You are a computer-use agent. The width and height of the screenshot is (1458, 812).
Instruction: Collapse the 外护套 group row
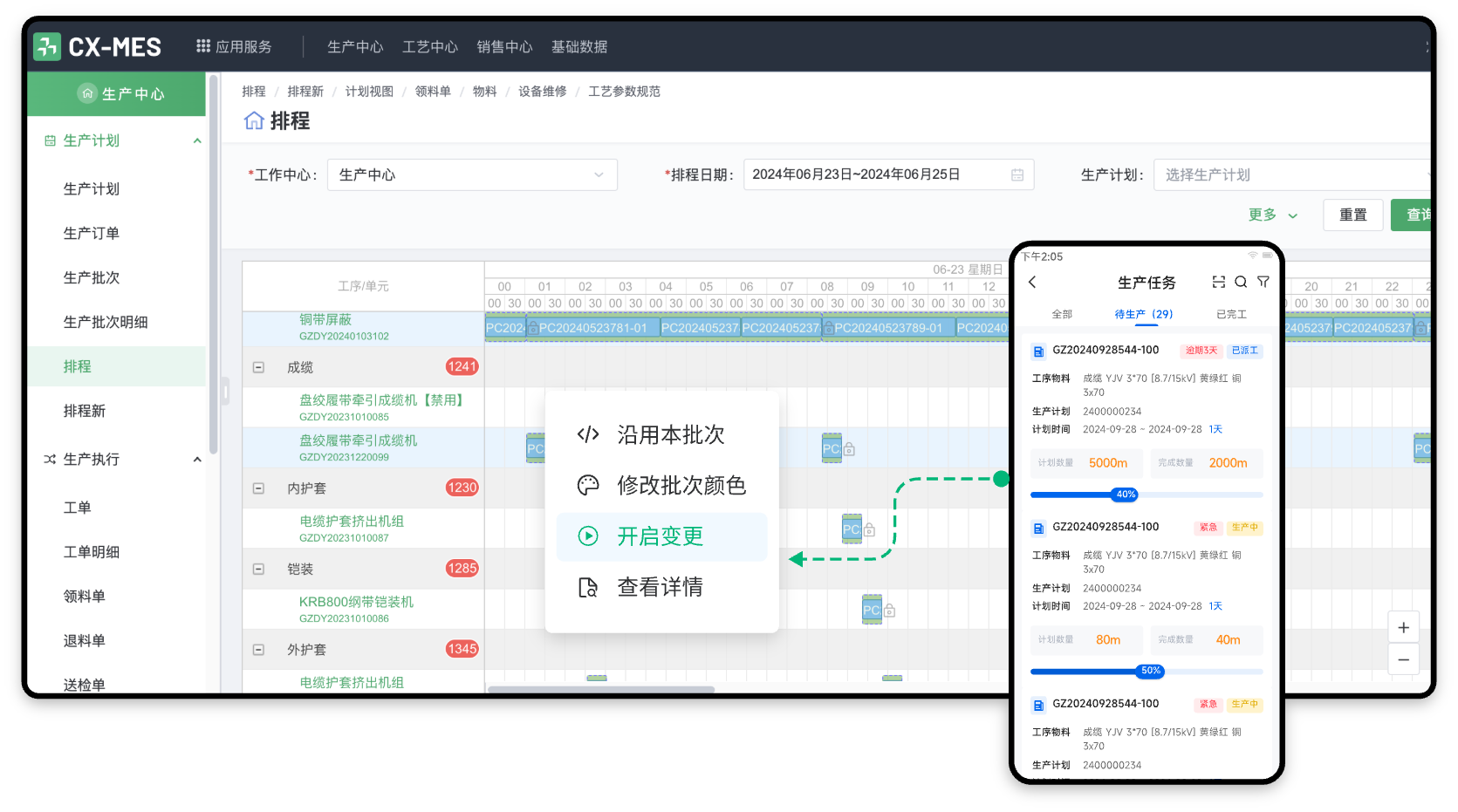pos(258,650)
